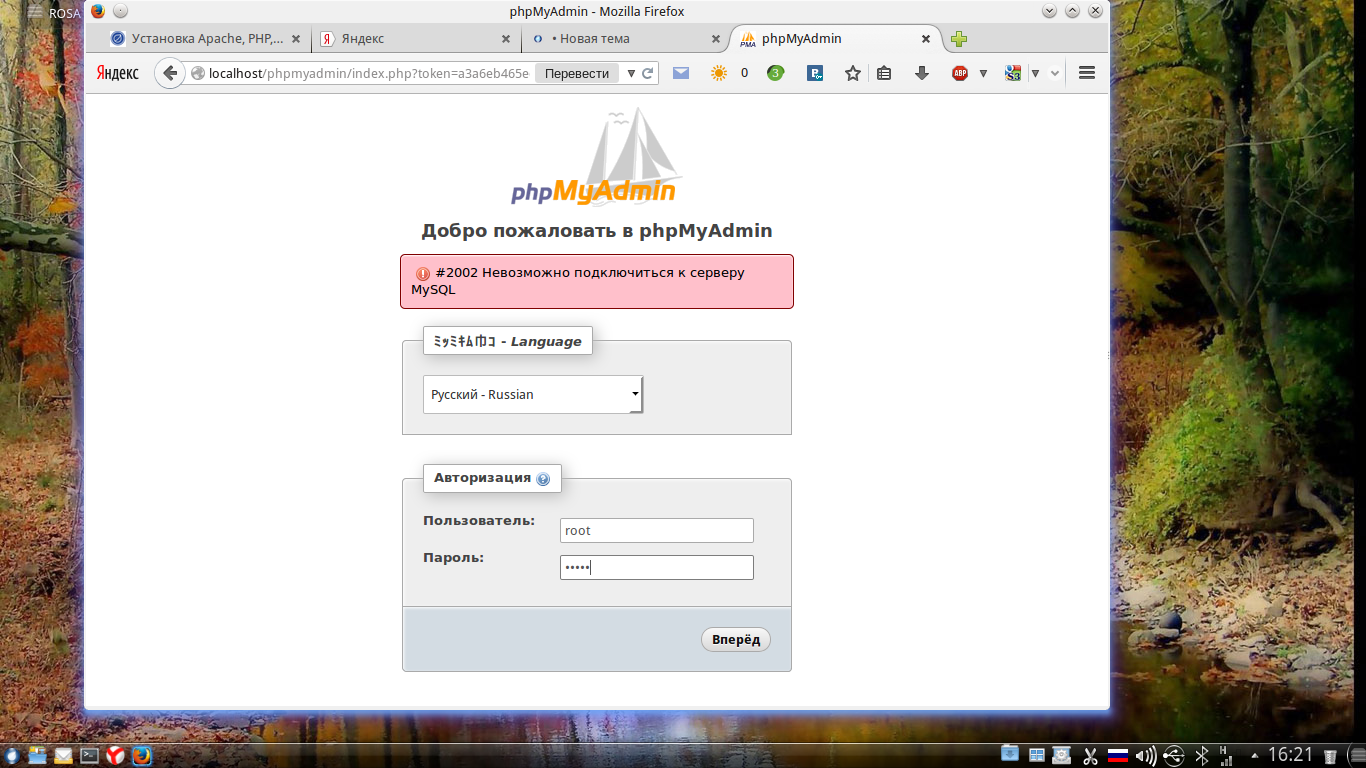Click the Перевести translate button
Image resolution: width=1366 pixels, height=768 pixels.
click(x=577, y=73)
